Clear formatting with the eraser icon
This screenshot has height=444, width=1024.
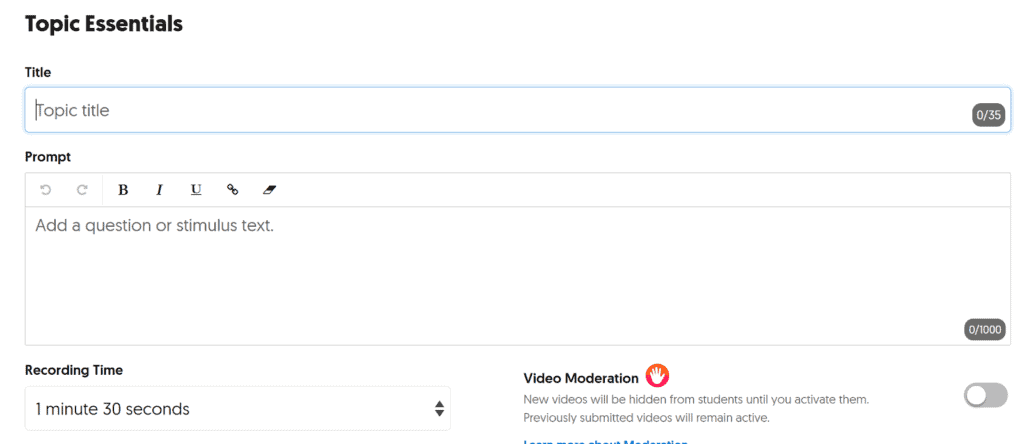tap(270, 190)
